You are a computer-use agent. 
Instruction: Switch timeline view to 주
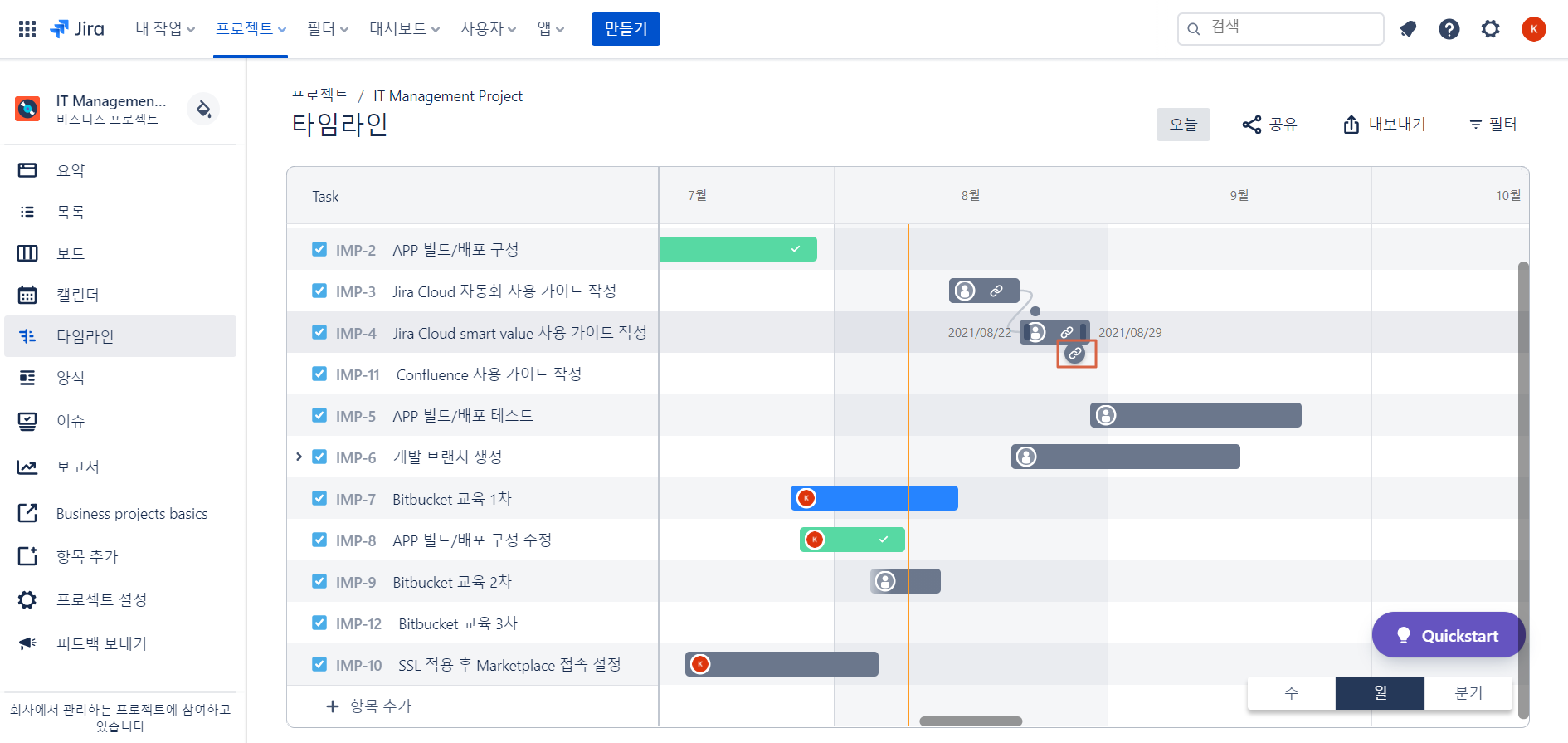[x=1292, y=692]
